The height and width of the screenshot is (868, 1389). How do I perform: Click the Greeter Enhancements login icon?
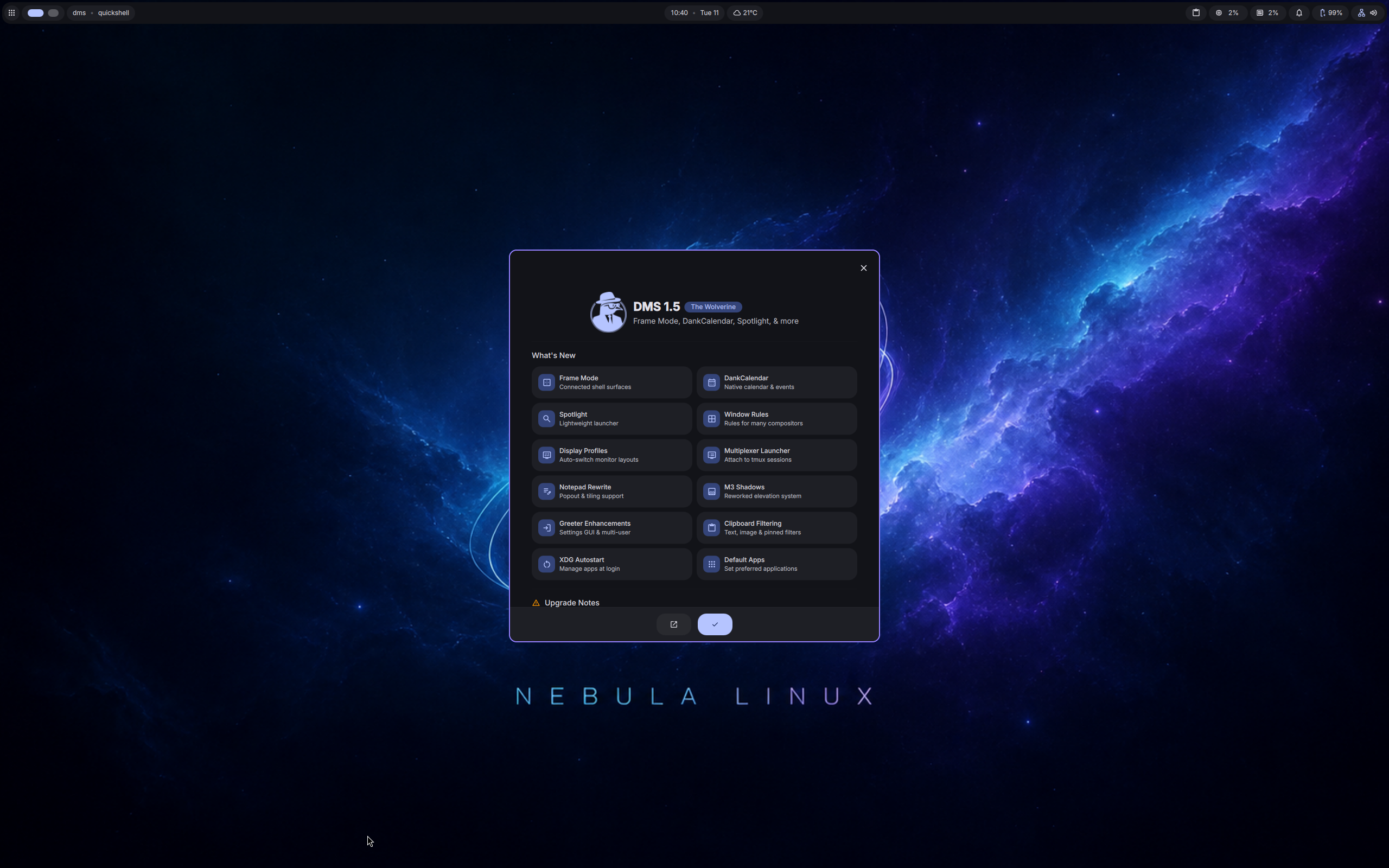pos(547,527)
